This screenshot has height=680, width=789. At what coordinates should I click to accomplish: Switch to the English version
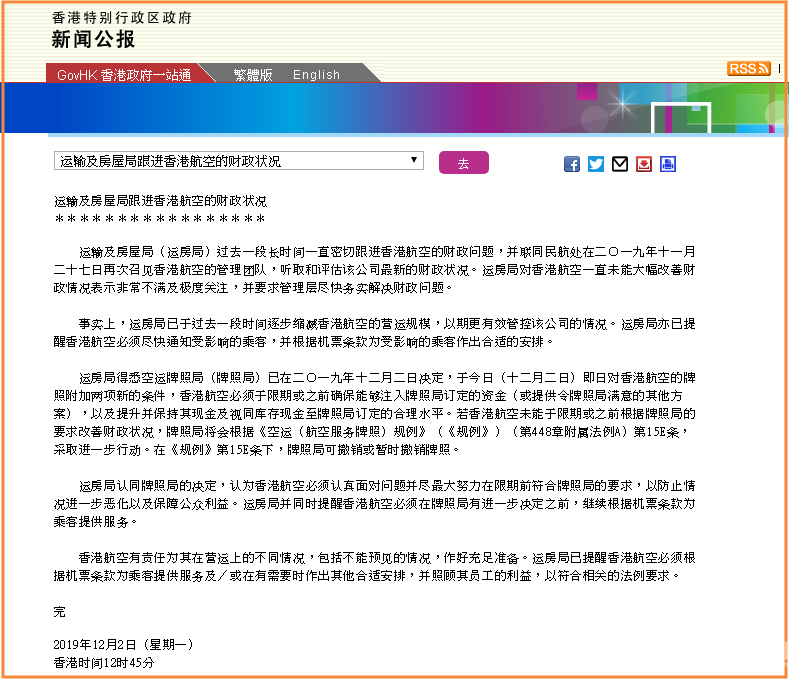317,75
